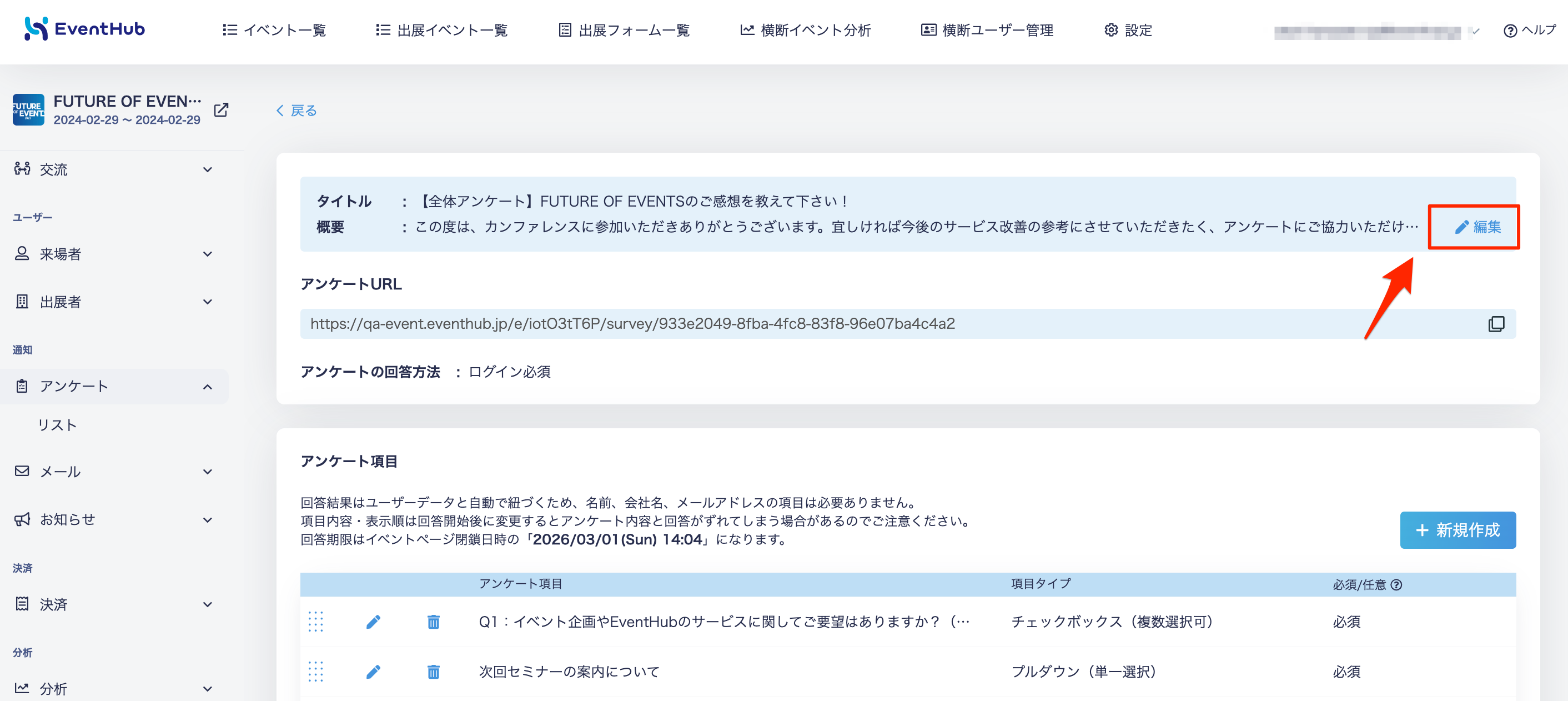This screenshot has height=701, width=1568.
Task: Click the ログイン必須 answer method text
Action: [510, 372]
